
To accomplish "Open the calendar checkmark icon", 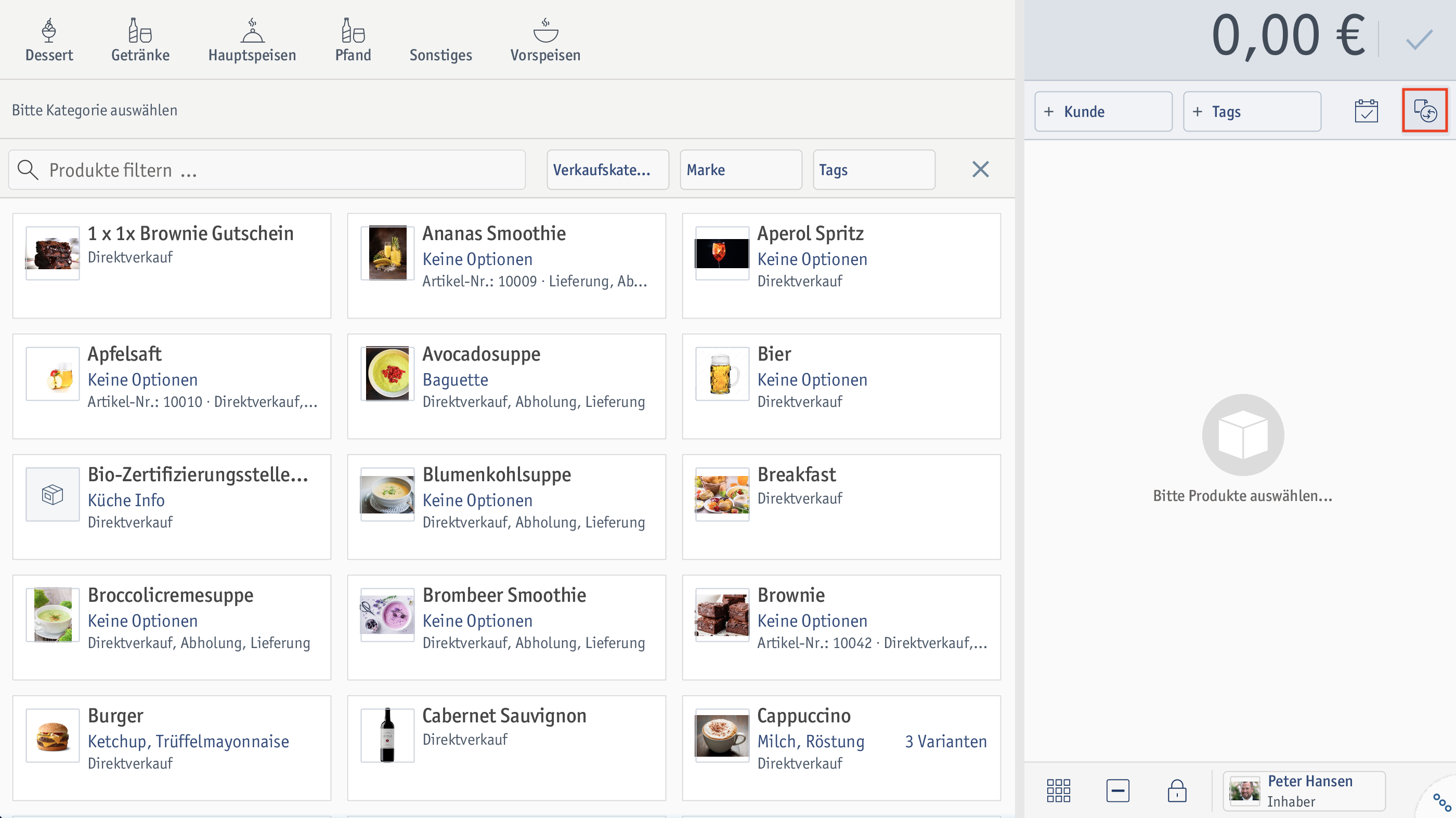I will tap(1366, 111).
